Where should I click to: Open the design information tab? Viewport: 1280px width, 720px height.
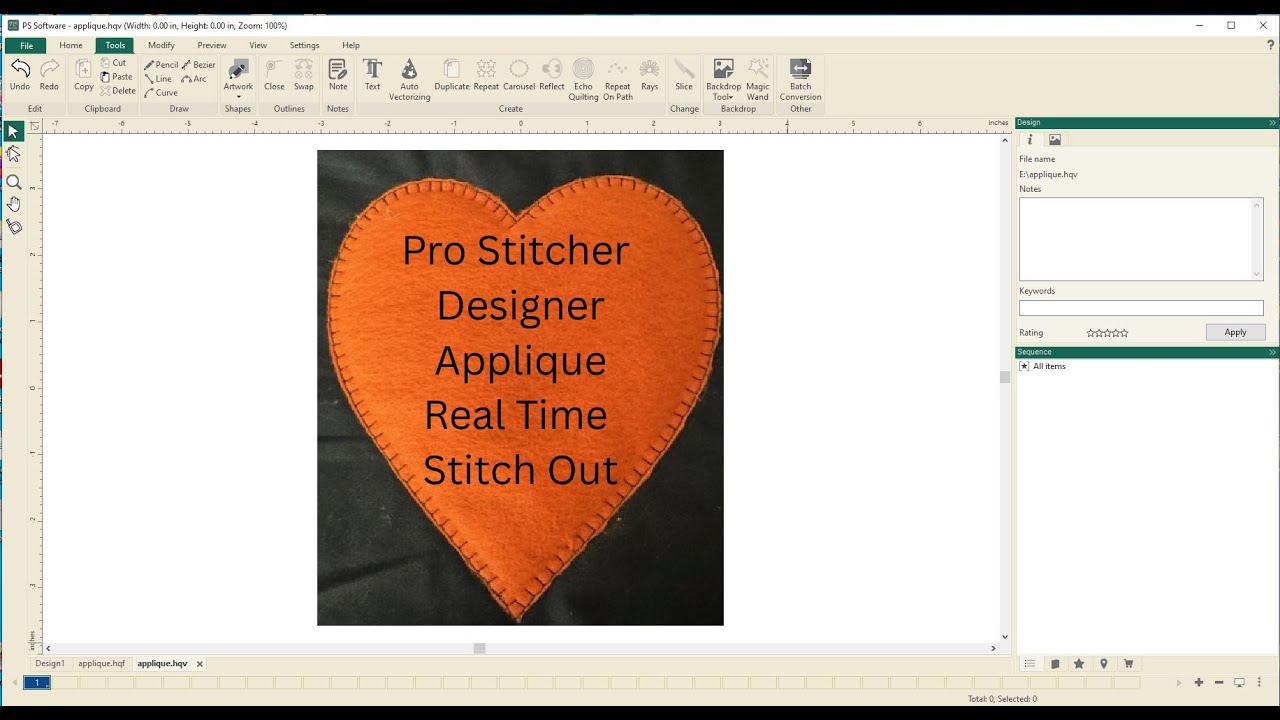tap(1030, 140)
